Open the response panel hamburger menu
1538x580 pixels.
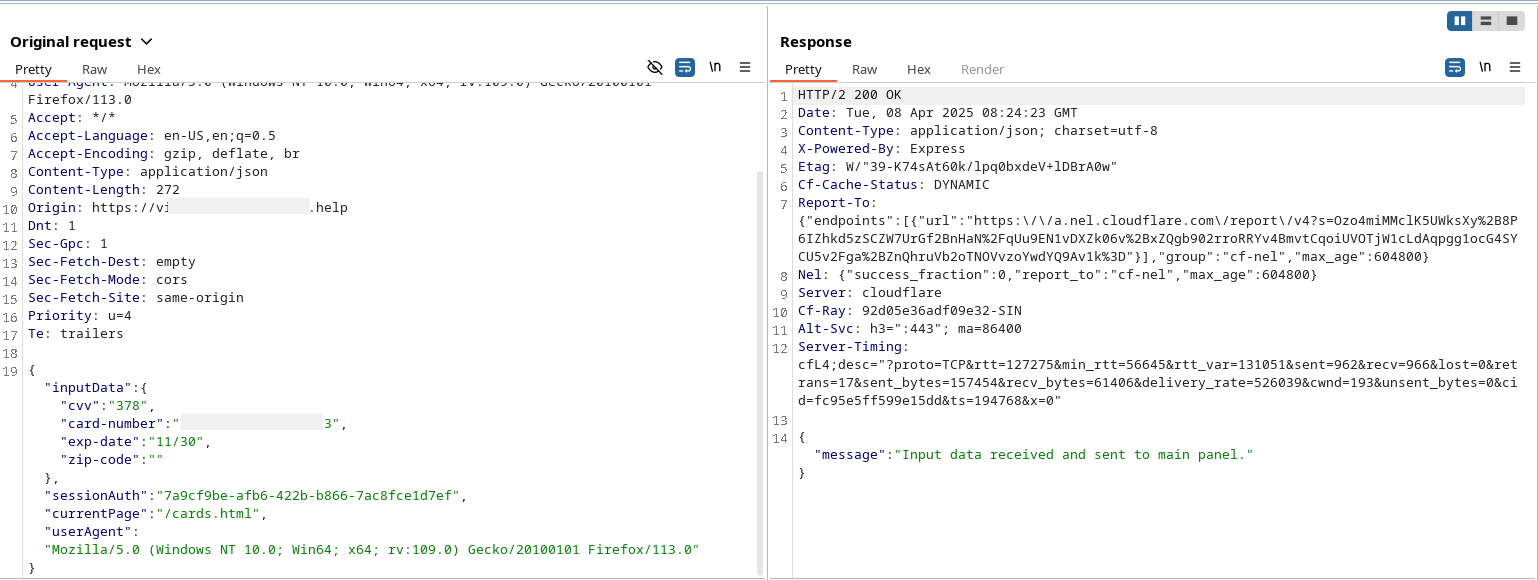tap(1515, 67)
